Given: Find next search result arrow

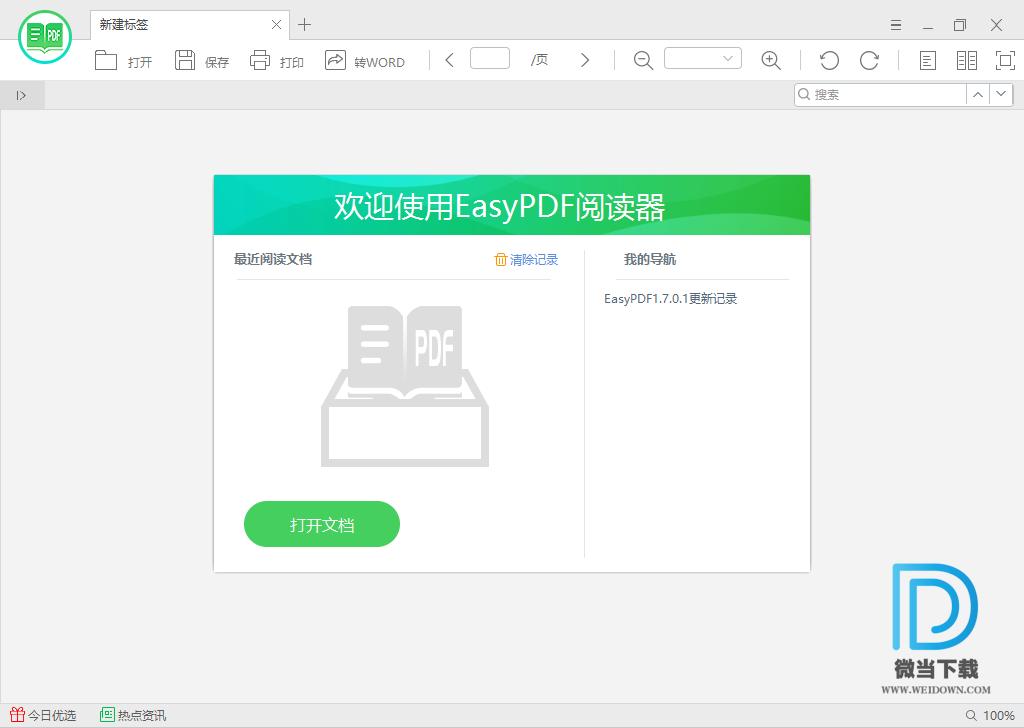Looking at the screenshot, I should click(1001, 95).
